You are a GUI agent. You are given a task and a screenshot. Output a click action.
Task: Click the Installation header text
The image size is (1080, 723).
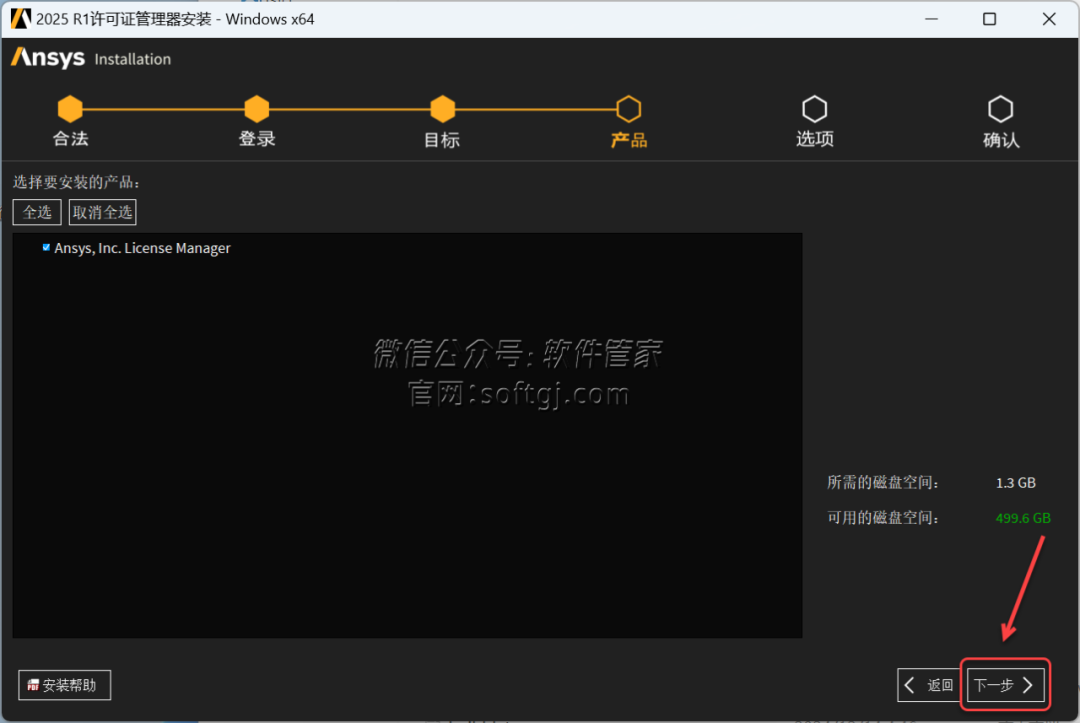[133, 59]
